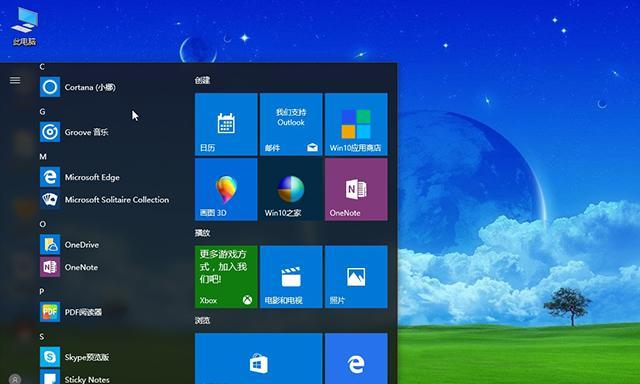Screen dimensions: 640x384
Task: Open the Edge browser tile
Action: (x=356, y=359)
